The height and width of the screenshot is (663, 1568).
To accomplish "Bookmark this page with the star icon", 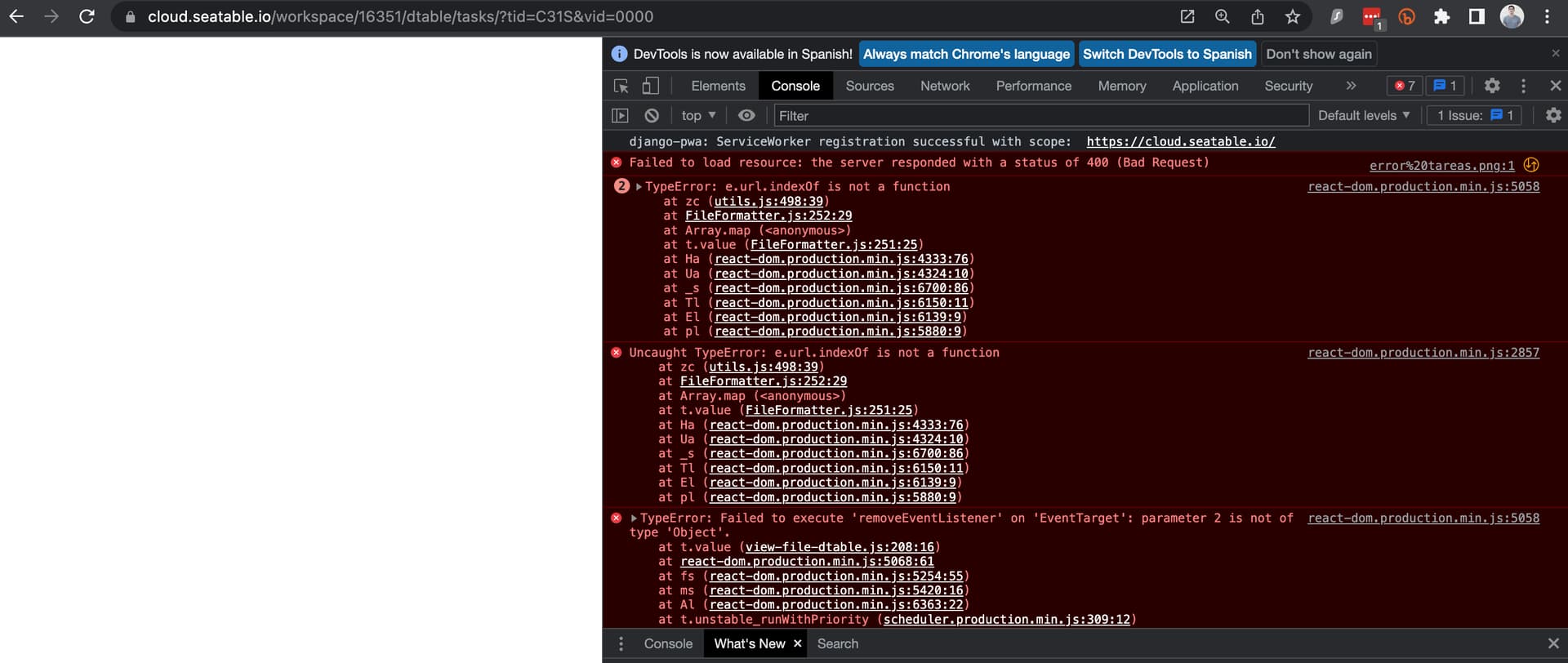I will pyautogui.click(x=1292, y=16).
